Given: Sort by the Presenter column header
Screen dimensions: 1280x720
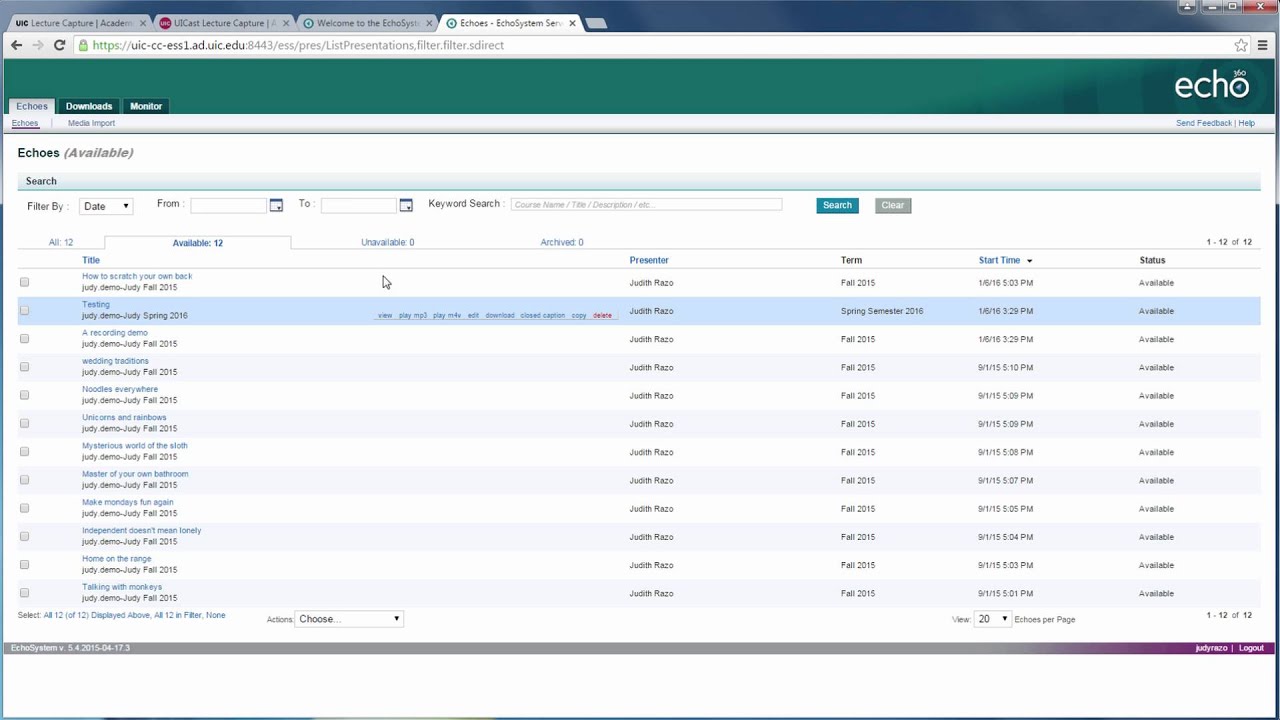Looking at the screenshot, I should 649,260.
